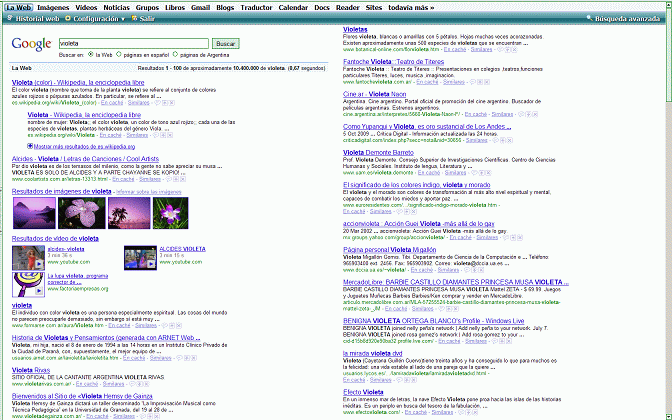Open 'la mirada violeta dvd' result
Image resolution: width=672 pixels, height=420 pixels.
click(372, 354)
